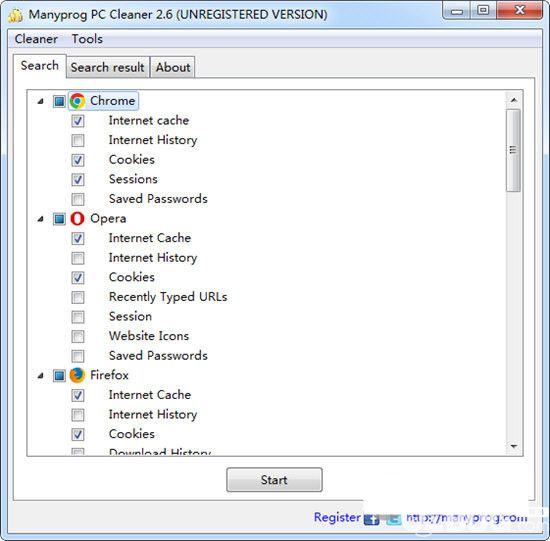
Task: Collapse the Chrome tree node
Action: tap(41, 101)
